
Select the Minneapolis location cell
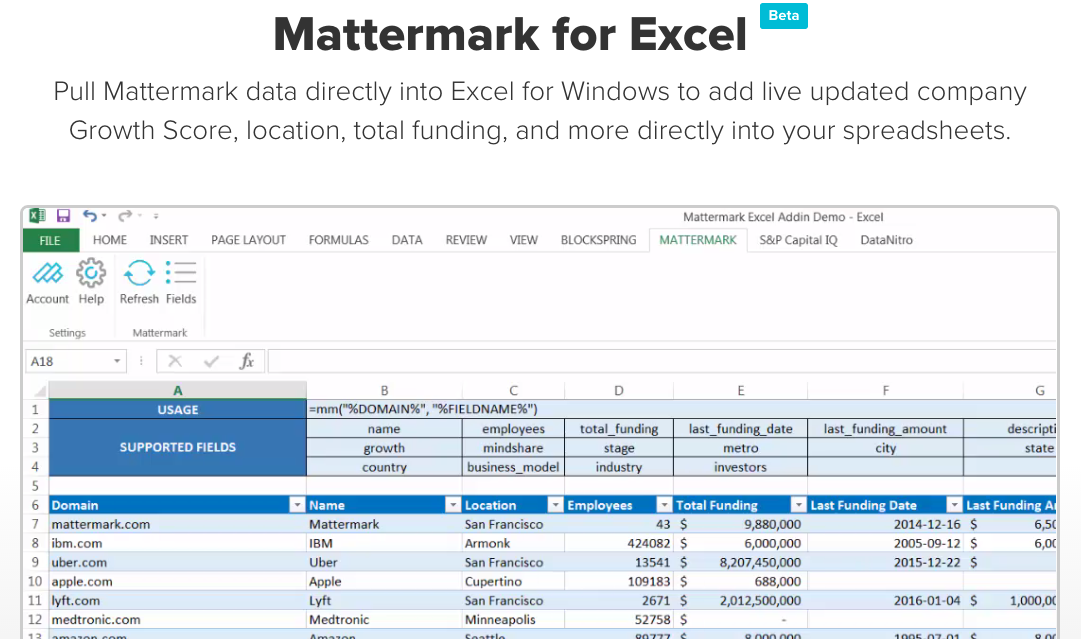click(514, 620)
